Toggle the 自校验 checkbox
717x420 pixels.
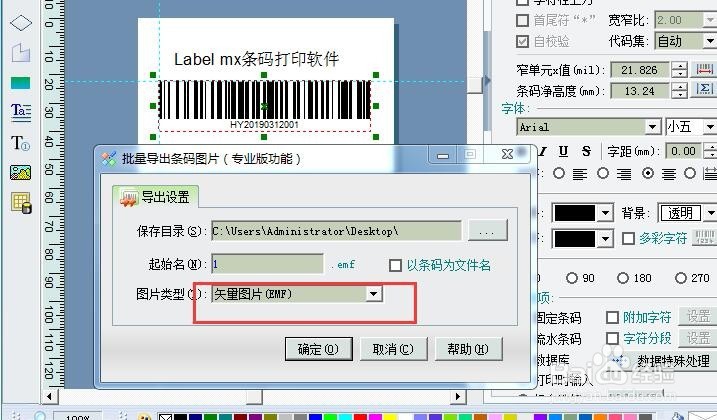tap(522, 42)
